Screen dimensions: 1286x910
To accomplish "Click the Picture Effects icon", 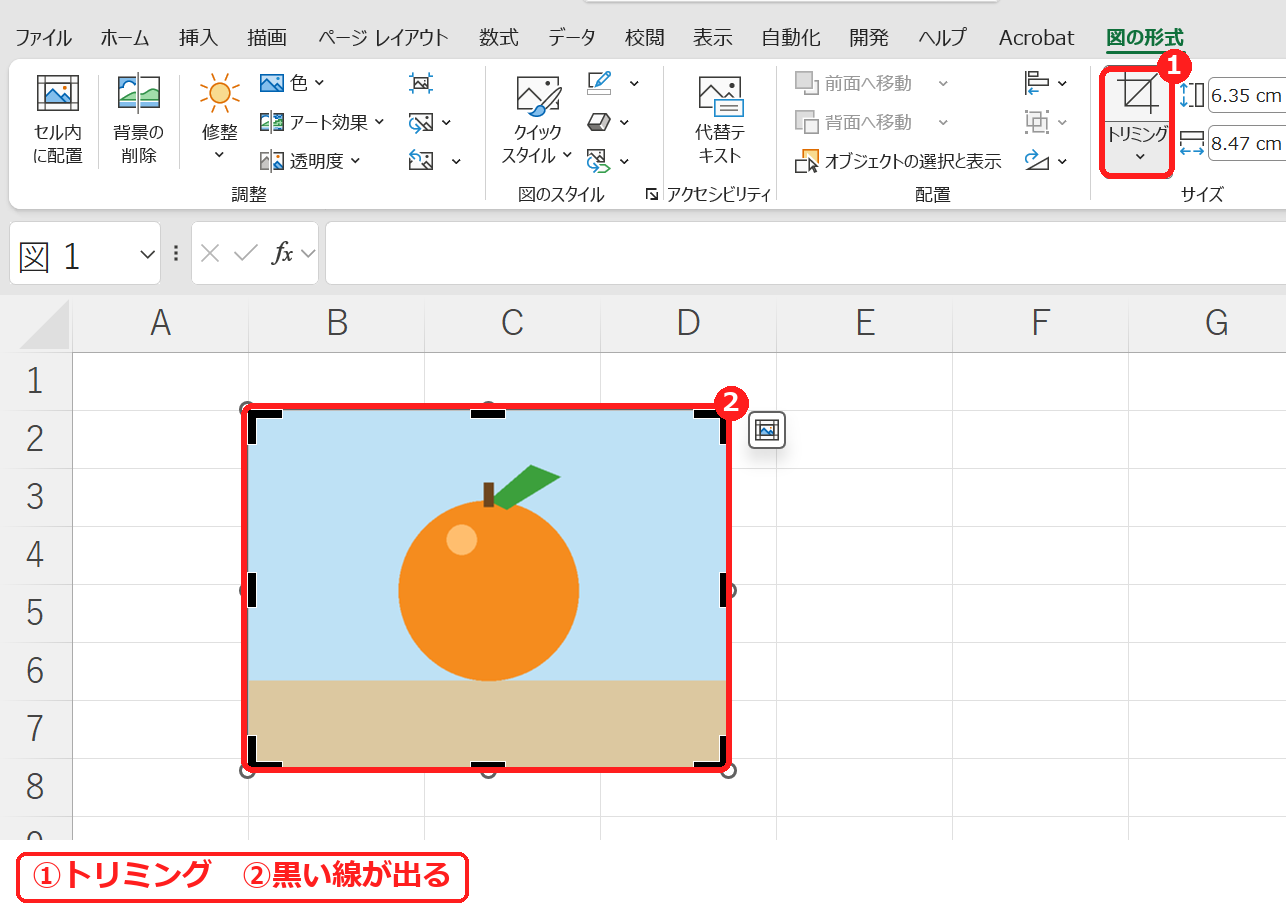I will click(x=598, y=122).
